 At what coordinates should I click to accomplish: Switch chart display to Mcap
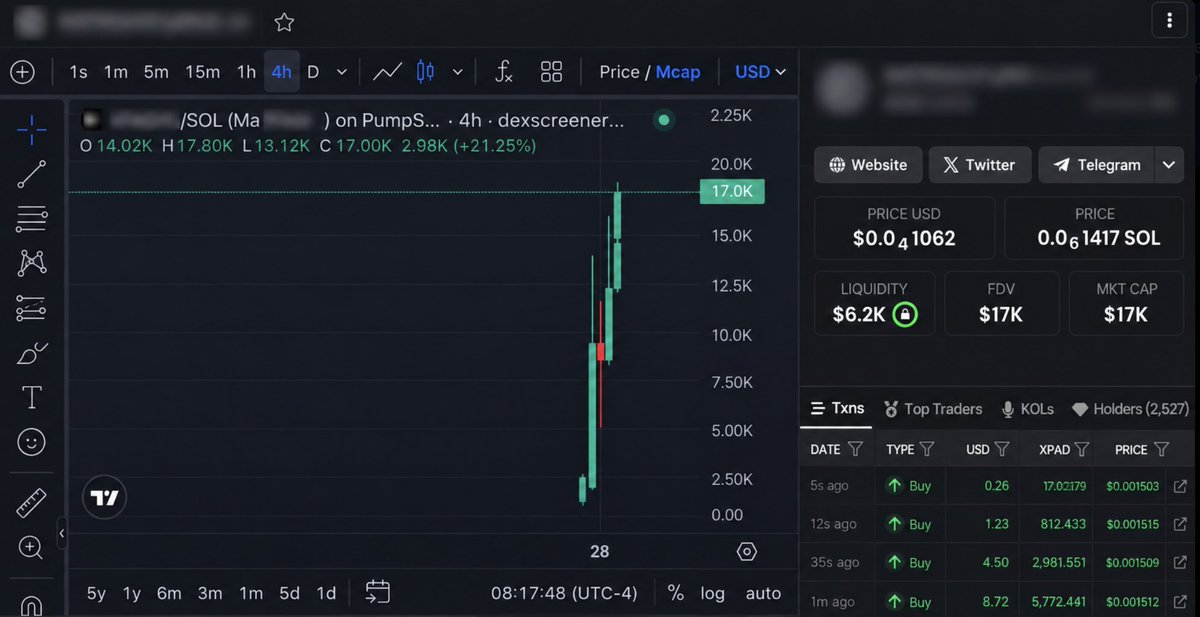(x=678, y=72)
